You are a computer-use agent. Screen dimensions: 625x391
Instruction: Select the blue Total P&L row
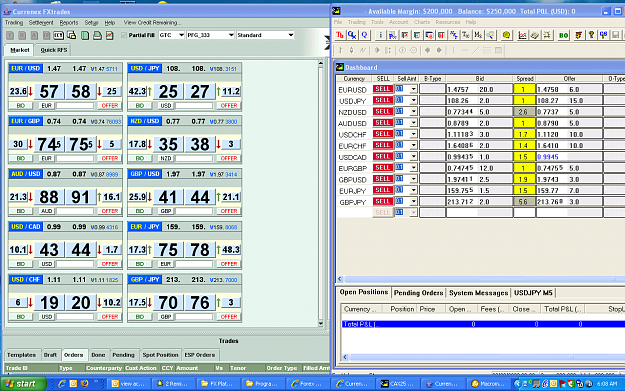point(483,324)
